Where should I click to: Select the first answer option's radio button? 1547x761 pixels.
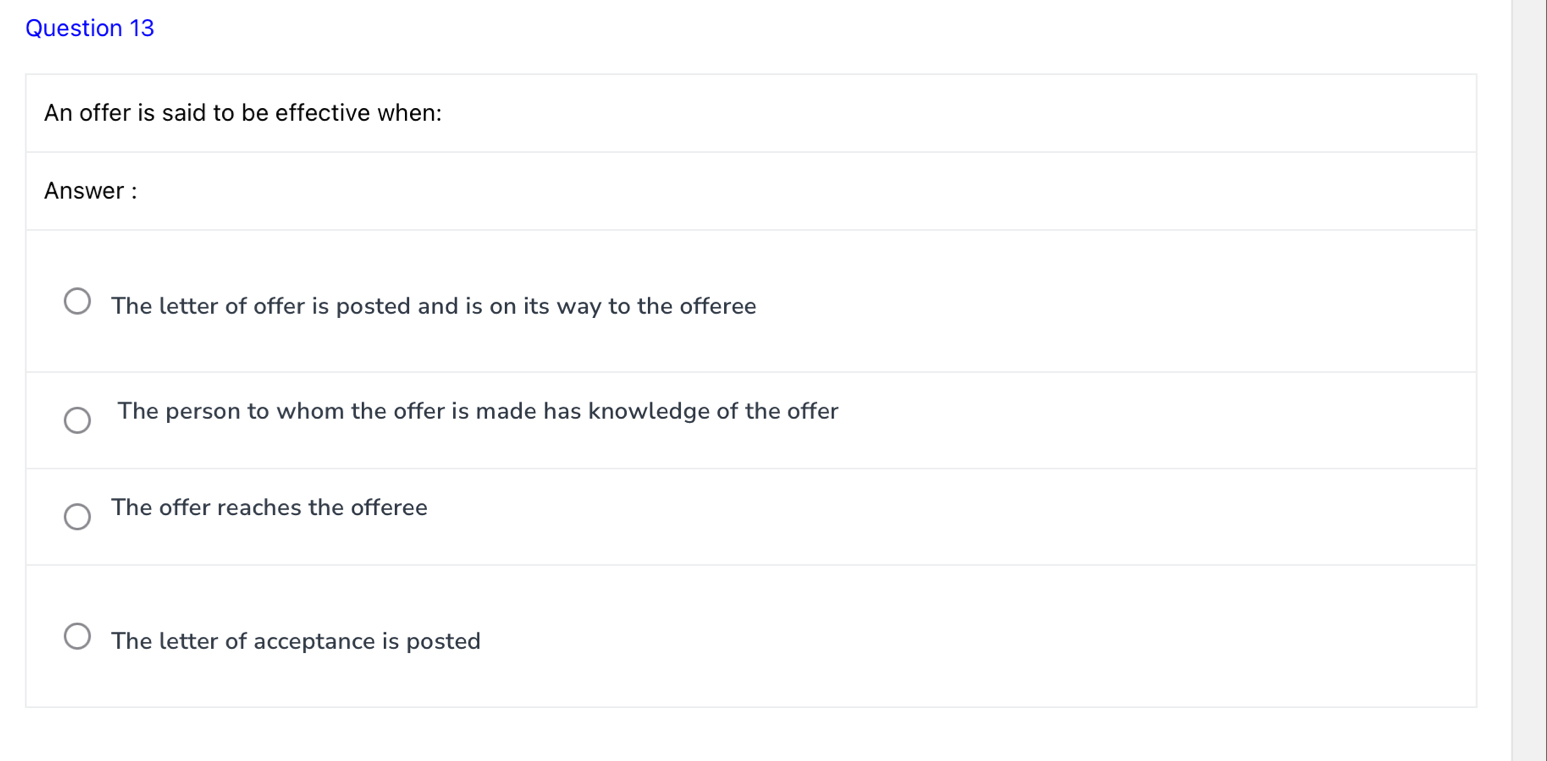(x=77, y=299)
